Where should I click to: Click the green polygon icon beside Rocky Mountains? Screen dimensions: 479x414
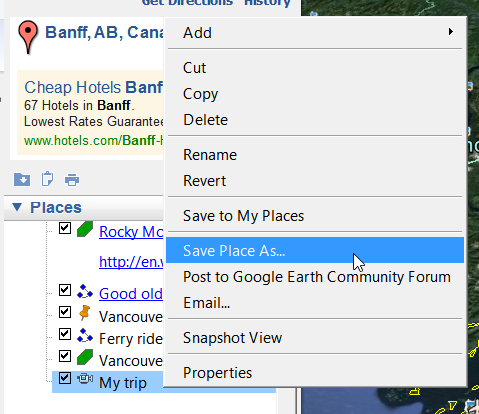[x=85, y=229]
